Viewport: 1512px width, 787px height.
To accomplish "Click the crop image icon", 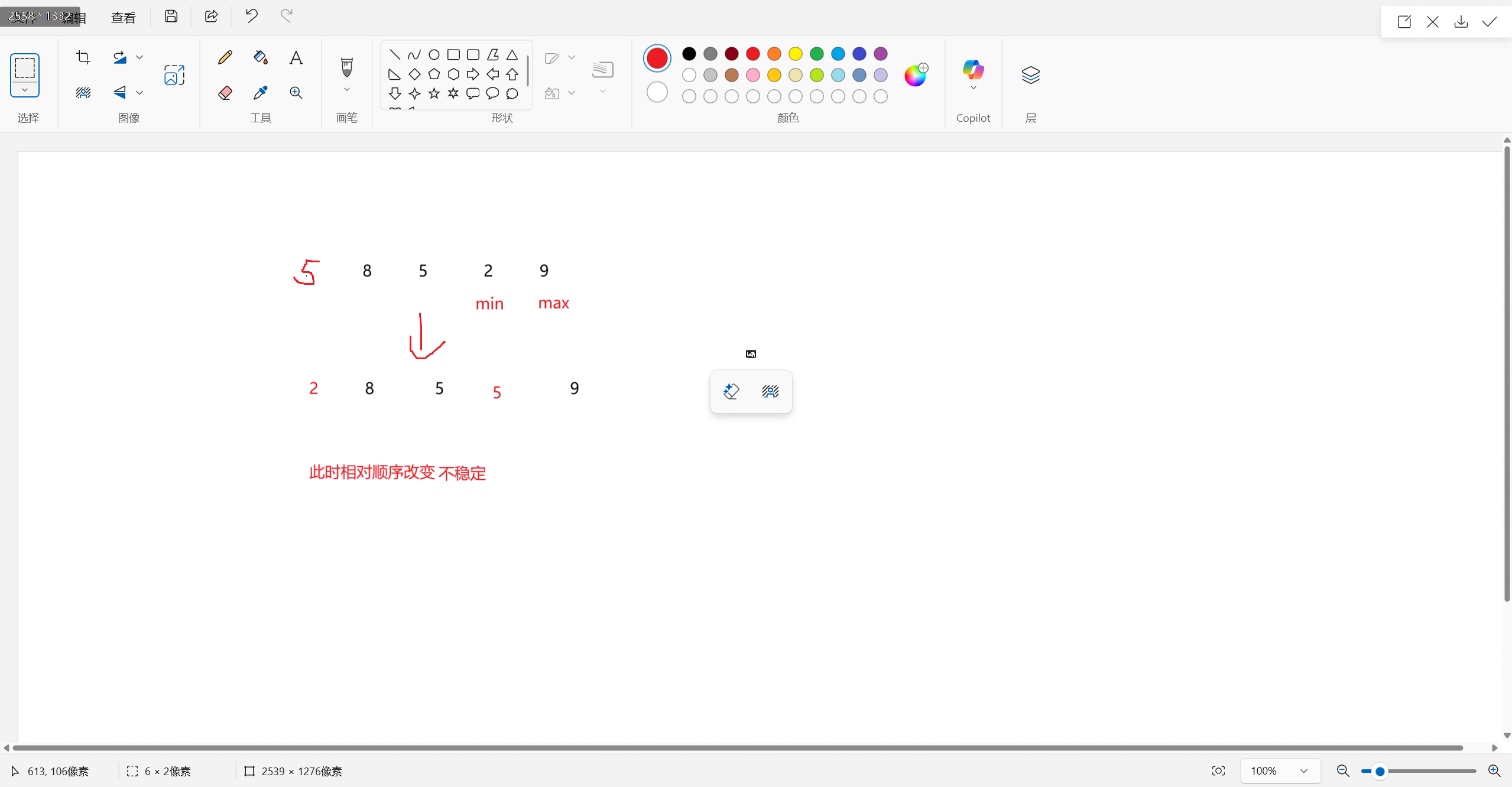I will tap(83, 57).
